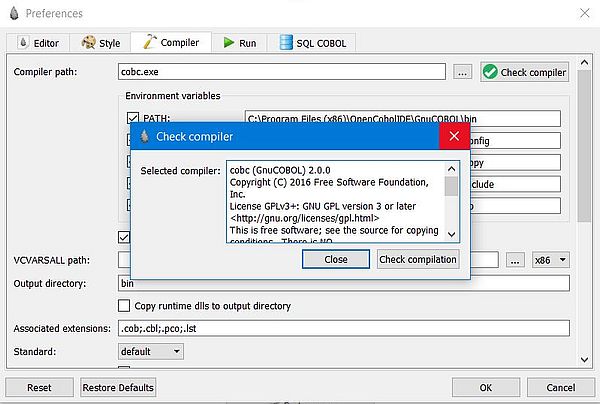The height and width of the screenshot is (404, 600).
Task: Click the Check compilation button
Action: pos(418,259)
